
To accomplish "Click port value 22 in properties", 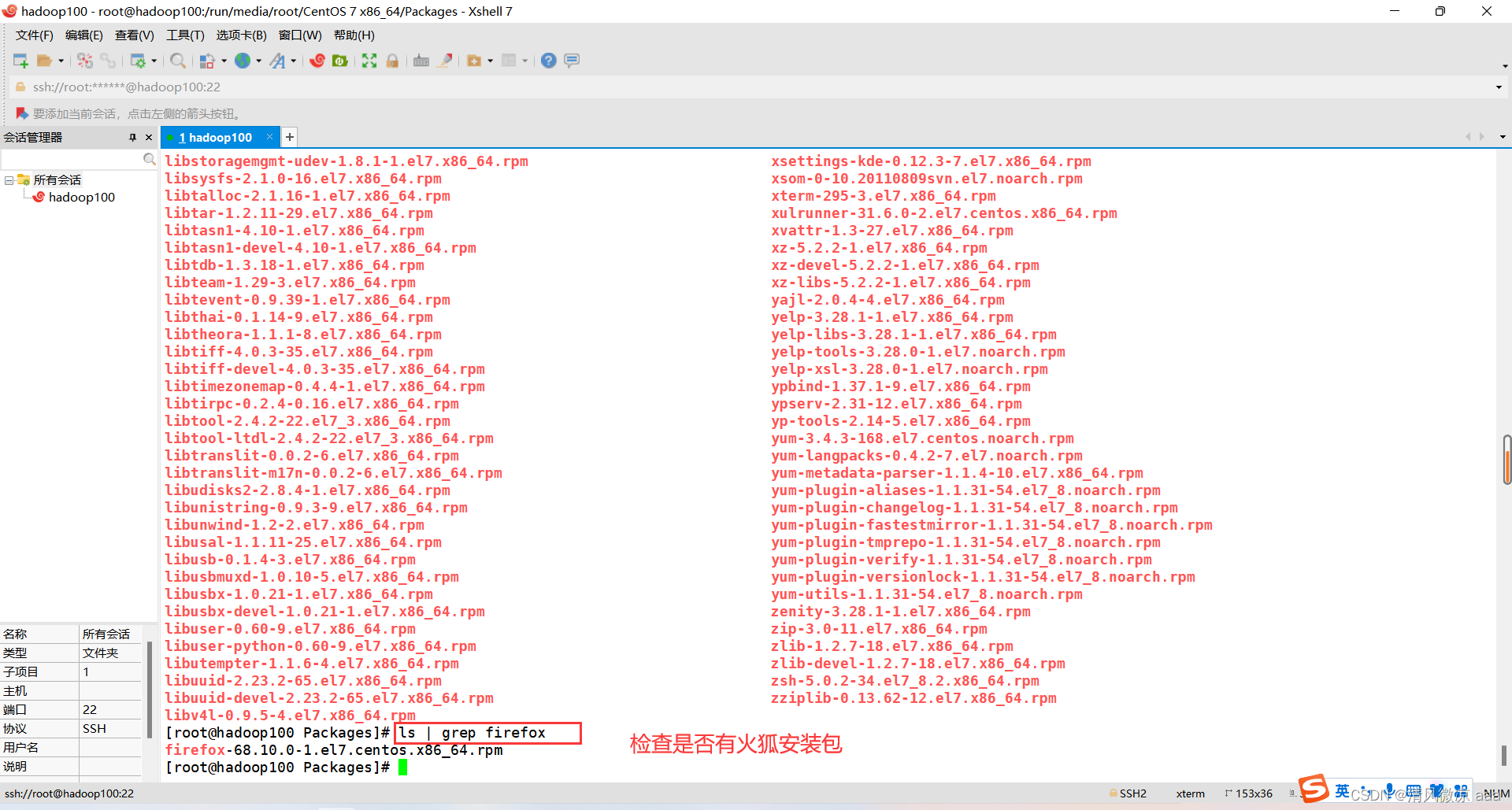I will (x=111, y=709).
